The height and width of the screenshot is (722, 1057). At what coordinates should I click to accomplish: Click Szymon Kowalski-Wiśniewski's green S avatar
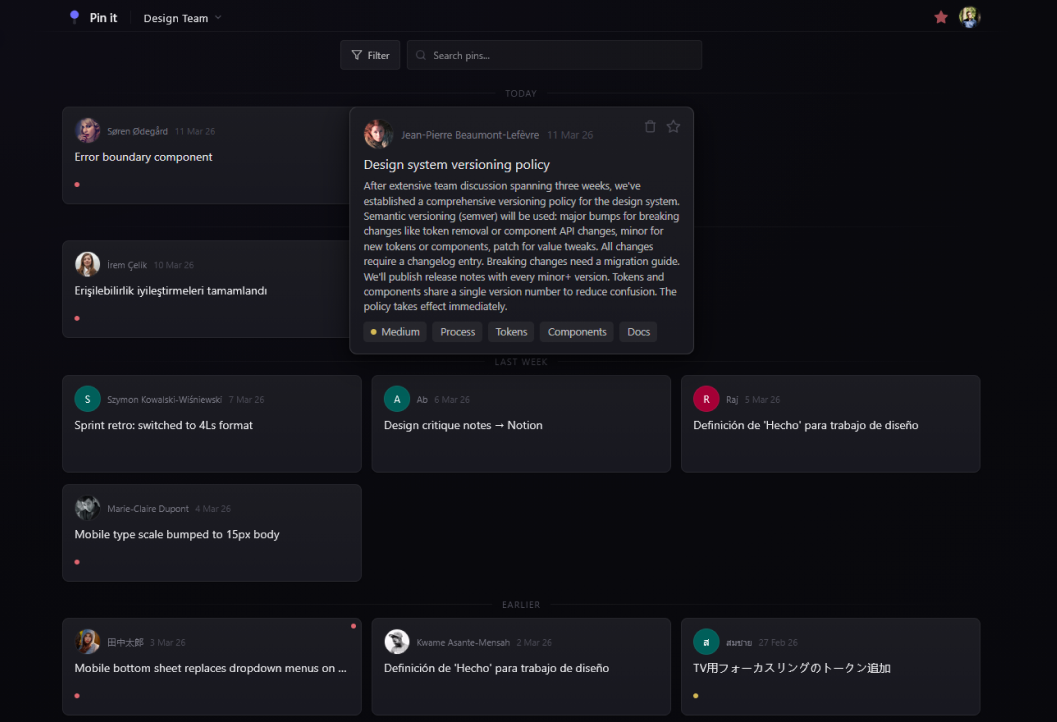point(87,398)
